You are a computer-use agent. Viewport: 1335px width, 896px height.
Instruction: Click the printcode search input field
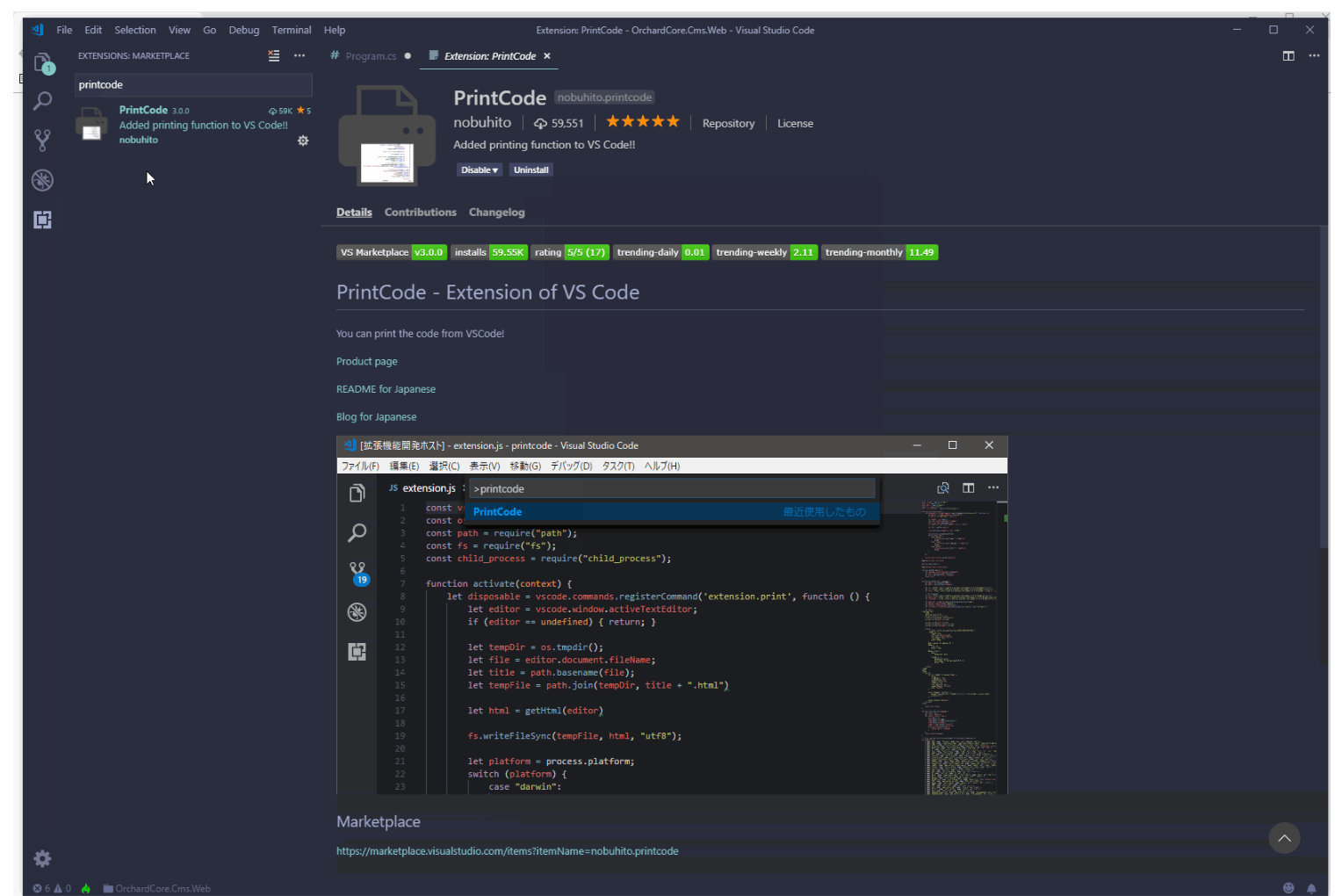tap(193, 84)
